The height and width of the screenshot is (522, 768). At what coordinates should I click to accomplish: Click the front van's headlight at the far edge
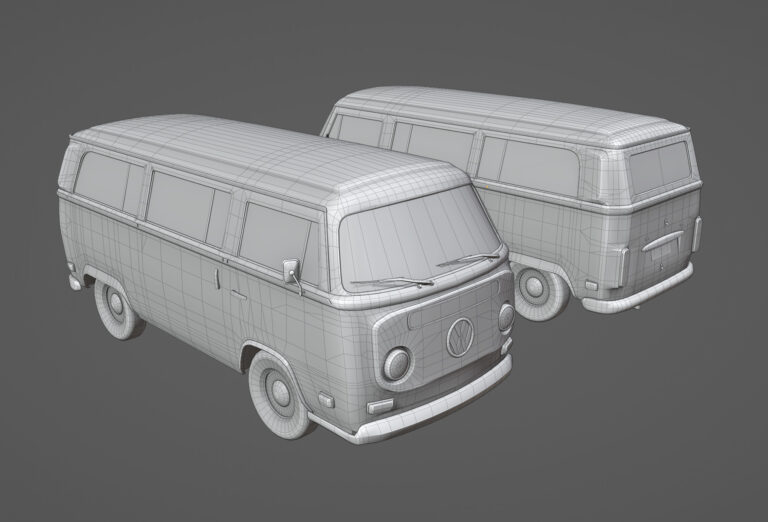click(506, 317)
